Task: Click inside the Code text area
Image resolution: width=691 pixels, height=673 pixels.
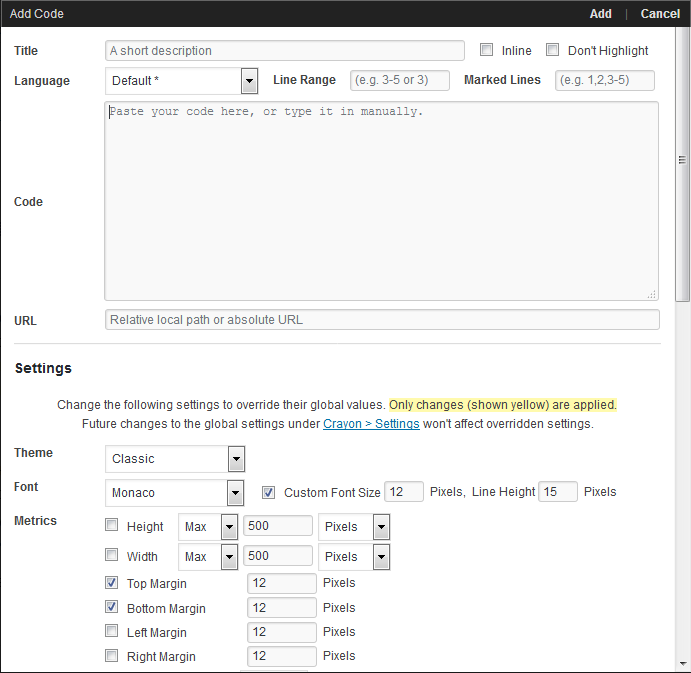Action: pyautogui.click(x=382, y=201)
